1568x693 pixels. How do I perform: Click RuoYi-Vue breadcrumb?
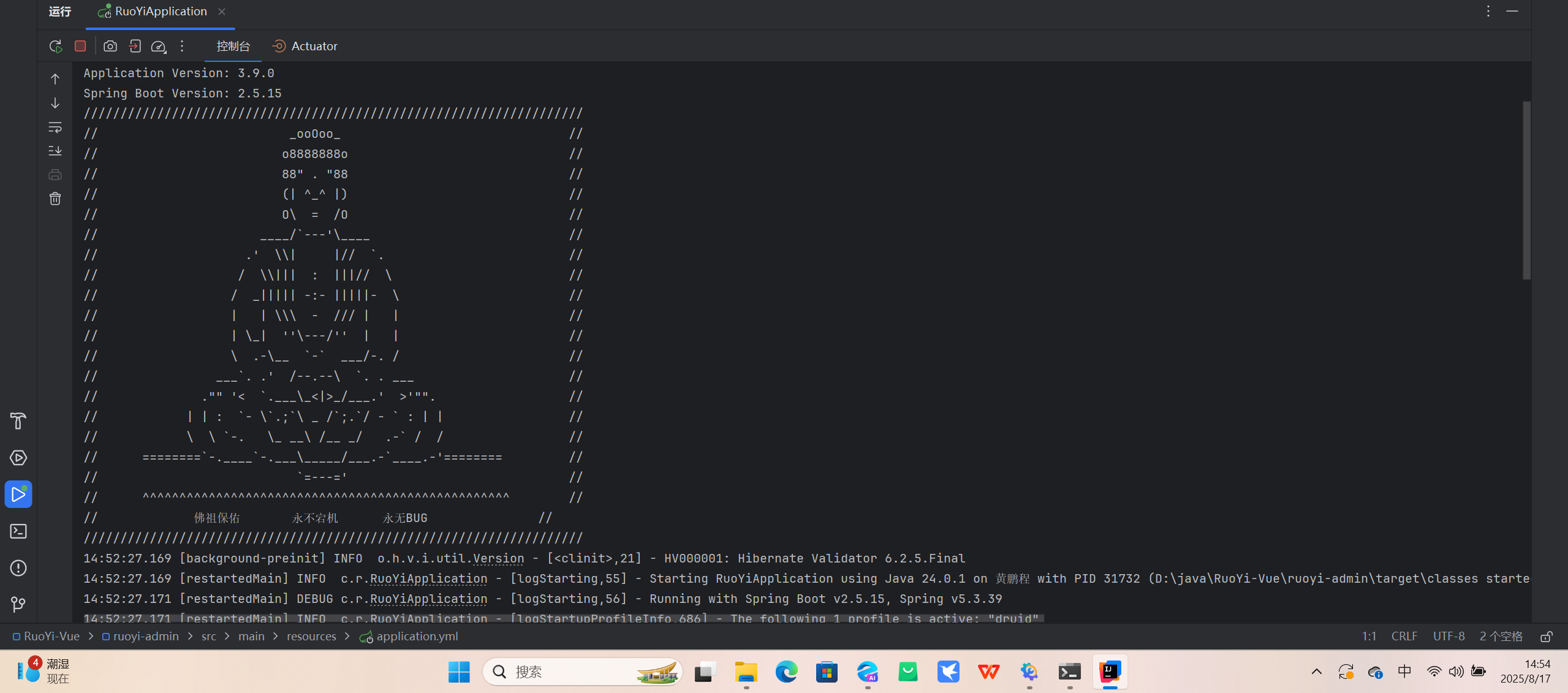47,636
